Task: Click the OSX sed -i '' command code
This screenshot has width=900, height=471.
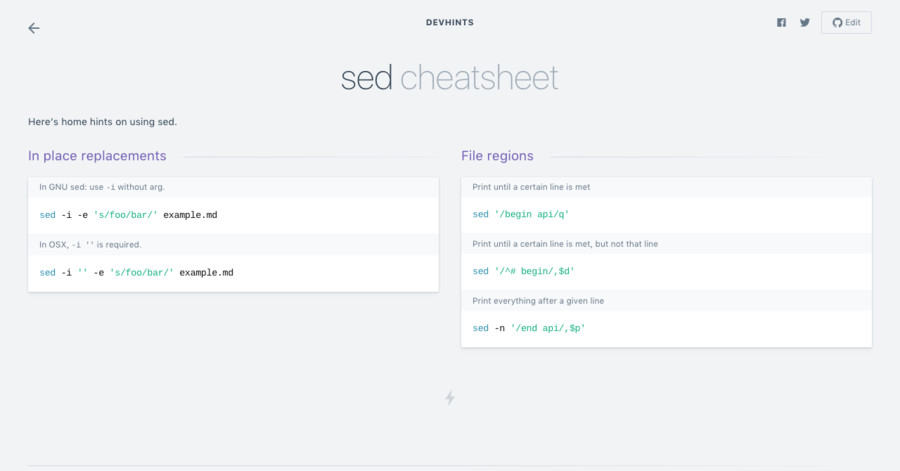Action: 137,272
